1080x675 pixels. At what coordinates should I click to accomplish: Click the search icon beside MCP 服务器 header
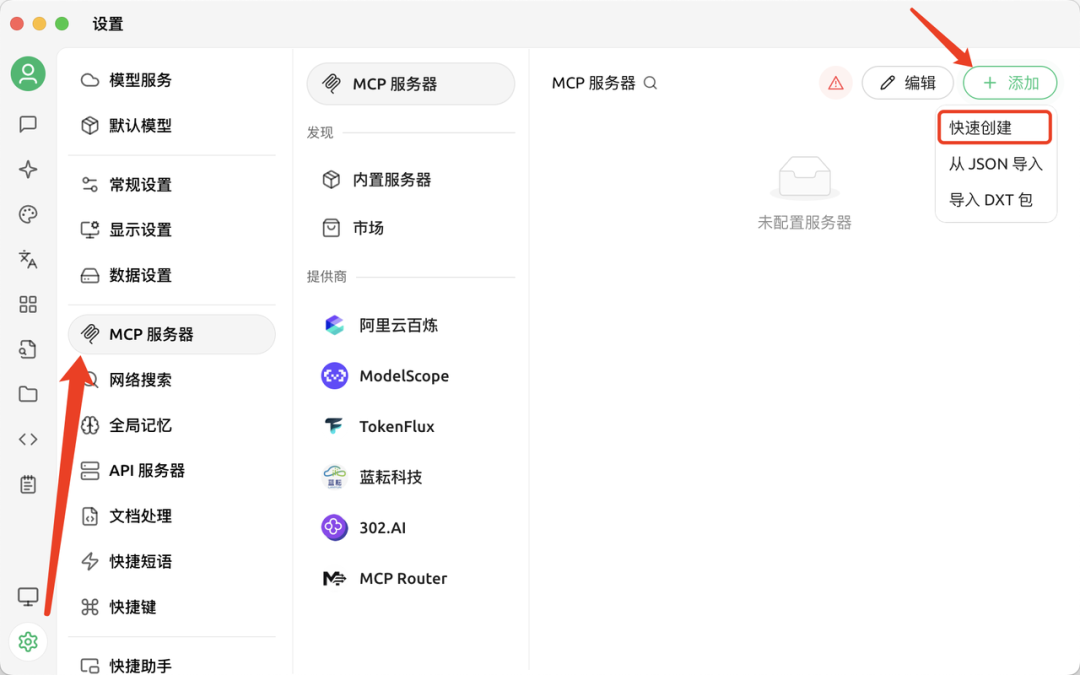[x=650, y=83]
